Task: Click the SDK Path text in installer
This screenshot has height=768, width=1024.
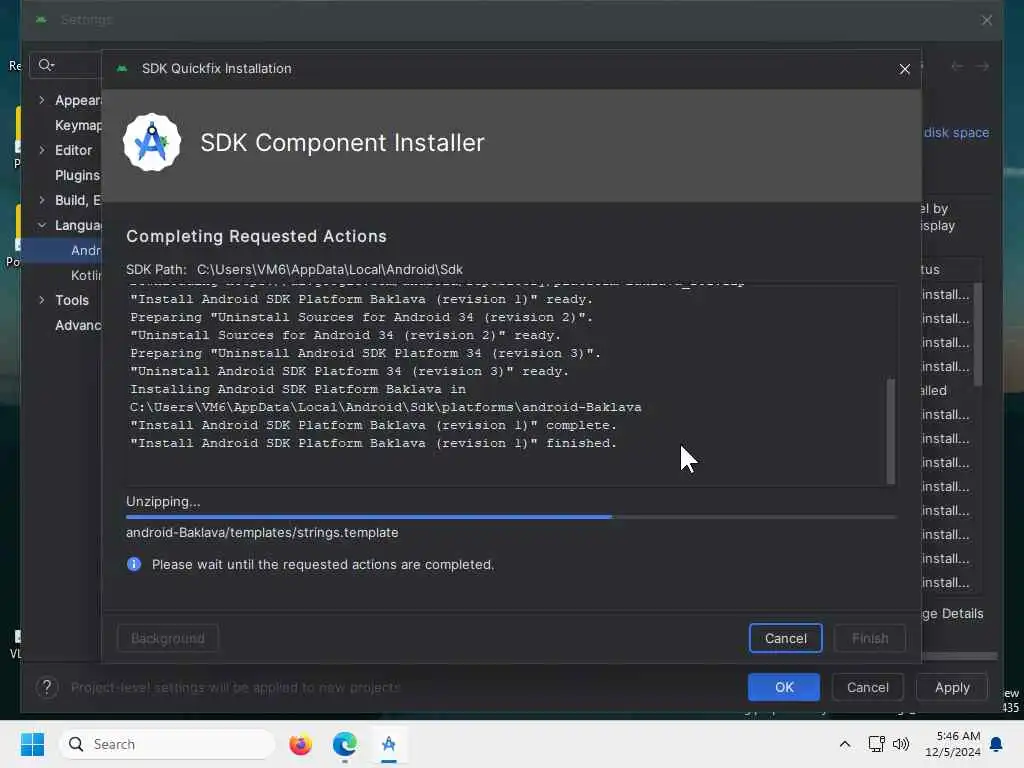Action: click(x=294, y=269)
